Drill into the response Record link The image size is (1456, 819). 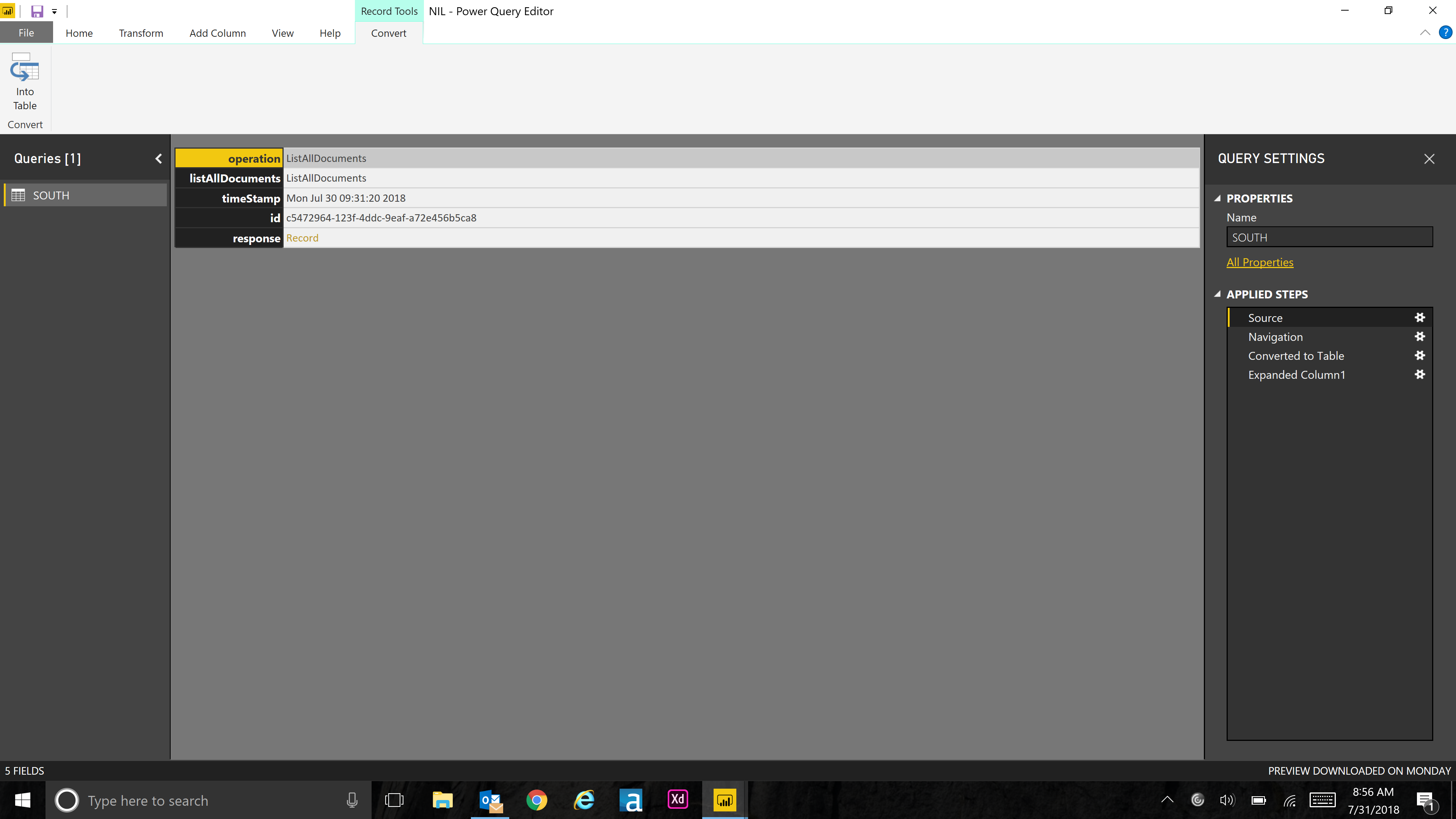click(303, 238)
